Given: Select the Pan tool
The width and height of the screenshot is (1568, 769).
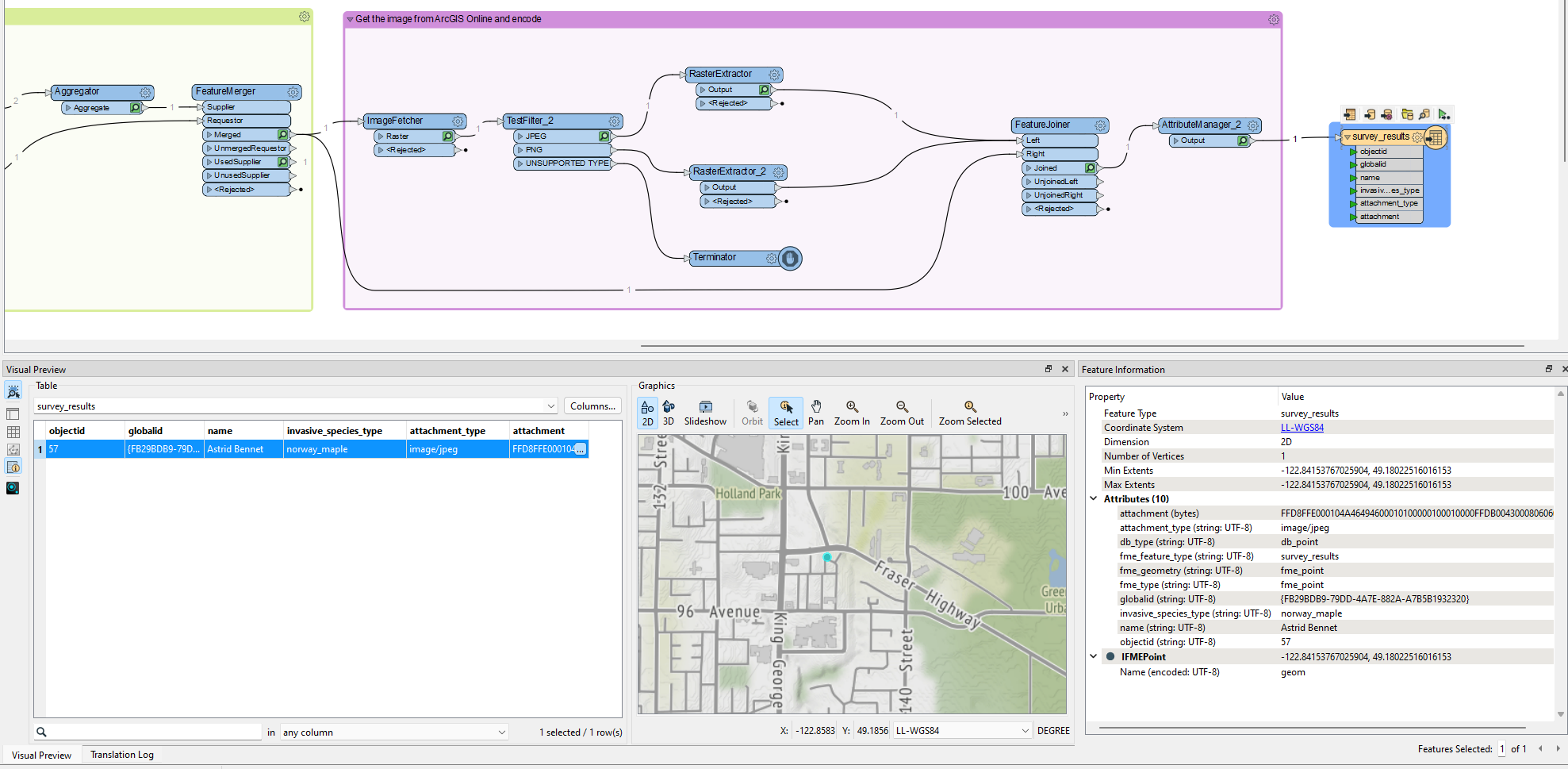Looking at the screenshot, I should click(815, 412).
